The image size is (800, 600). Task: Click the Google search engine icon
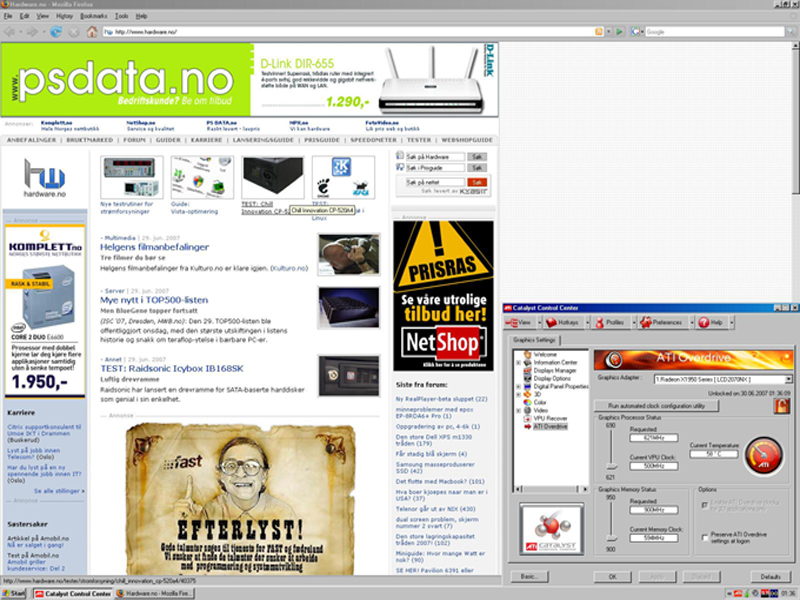pyautogui.click(x=635, y=32)
